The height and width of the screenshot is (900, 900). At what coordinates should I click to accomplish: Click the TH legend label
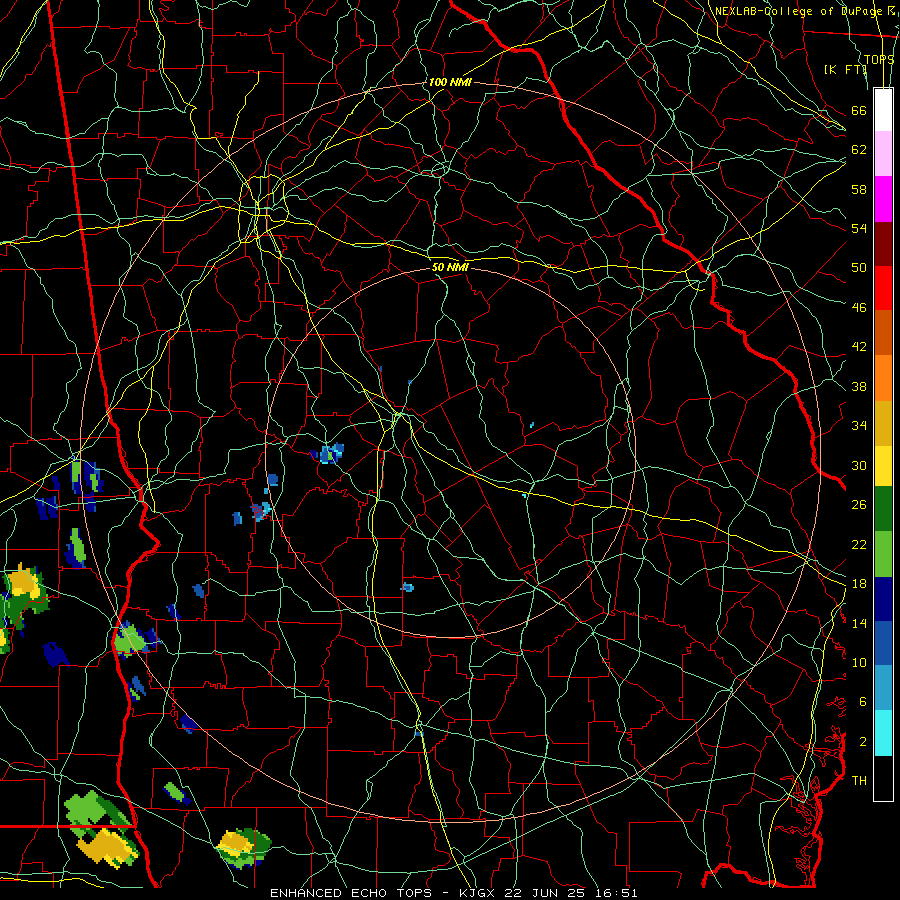click(x=859, y=781)
